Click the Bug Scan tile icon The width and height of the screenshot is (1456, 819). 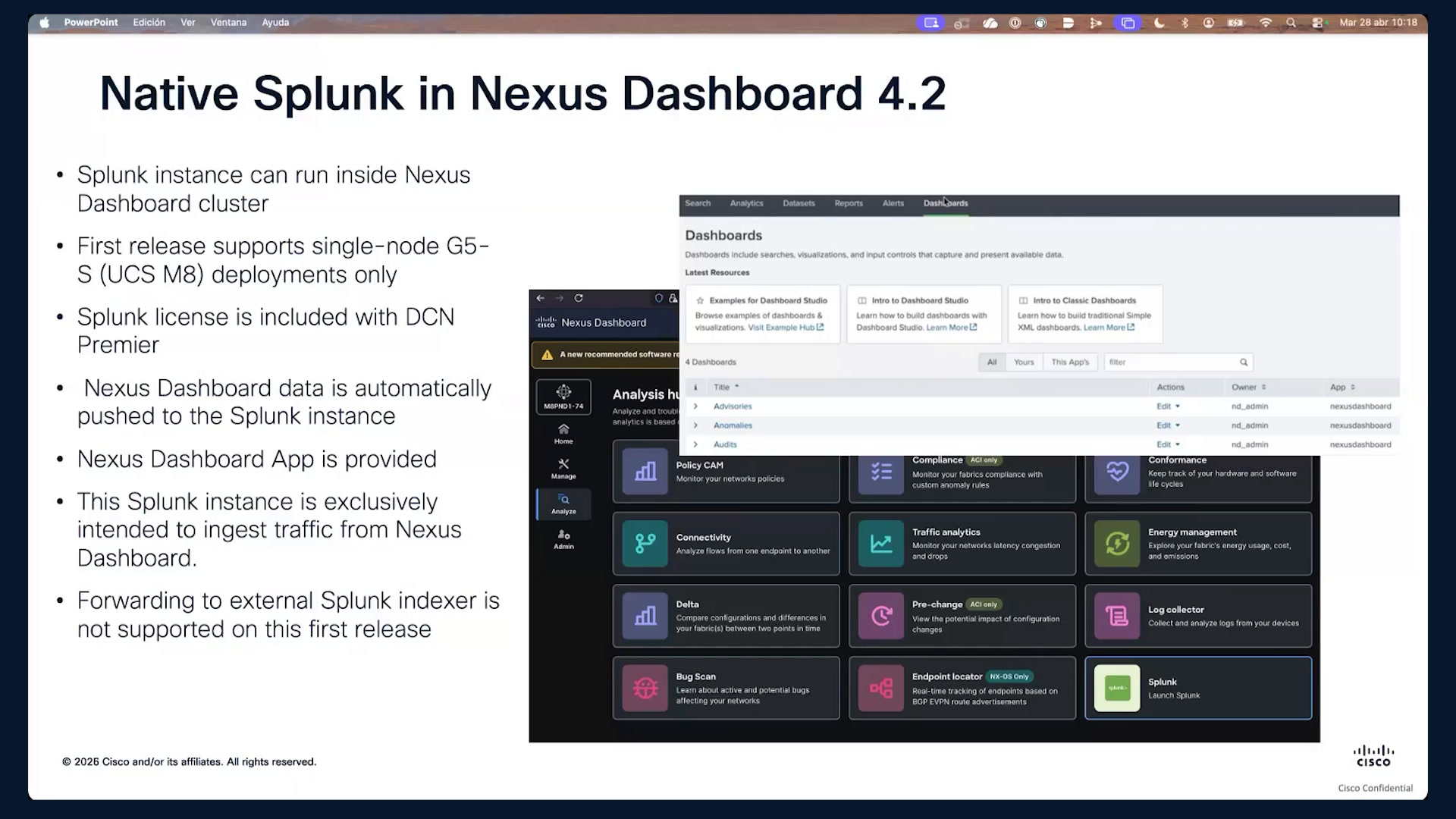645,688
